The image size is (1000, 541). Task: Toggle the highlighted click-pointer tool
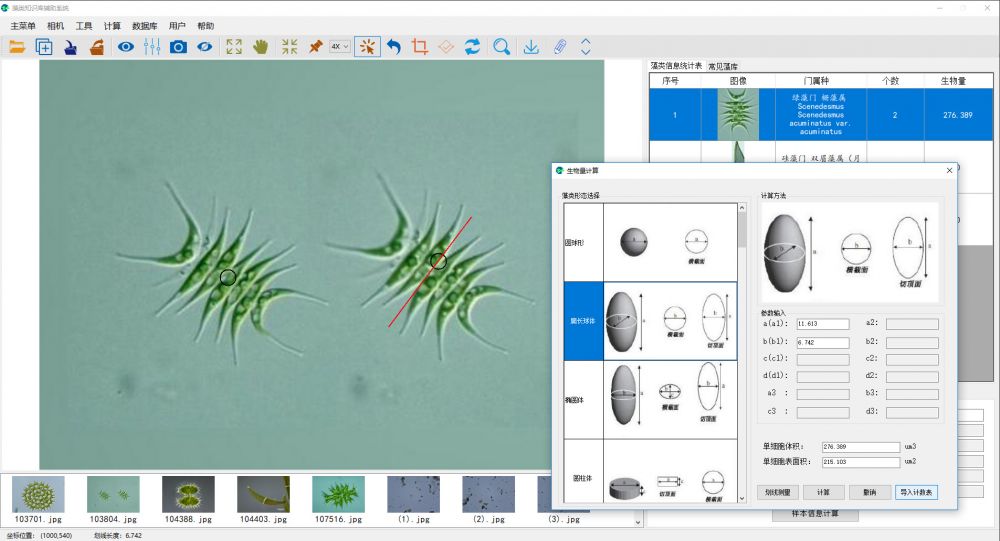coord(367,46)
